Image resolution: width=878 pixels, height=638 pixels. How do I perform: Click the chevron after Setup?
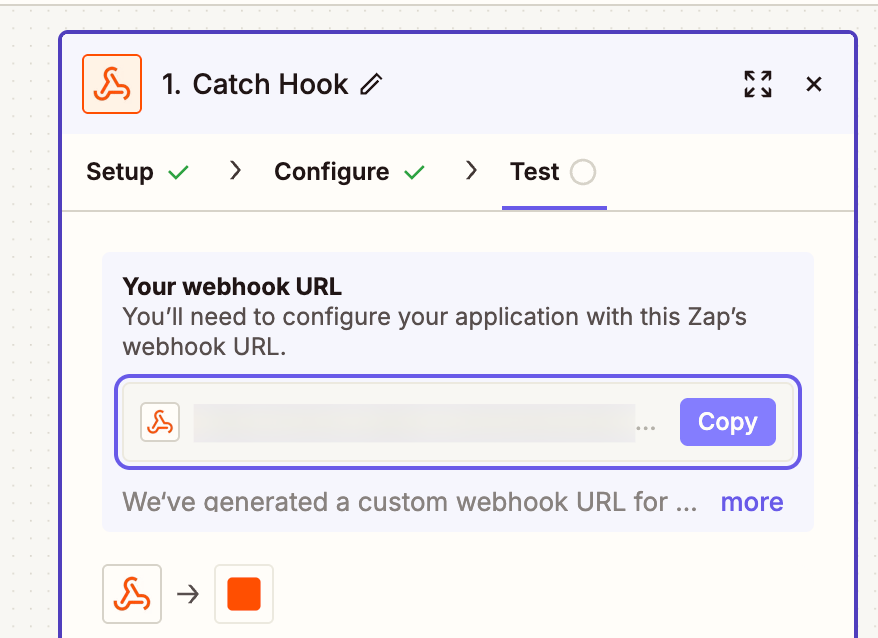pos(235,172)
